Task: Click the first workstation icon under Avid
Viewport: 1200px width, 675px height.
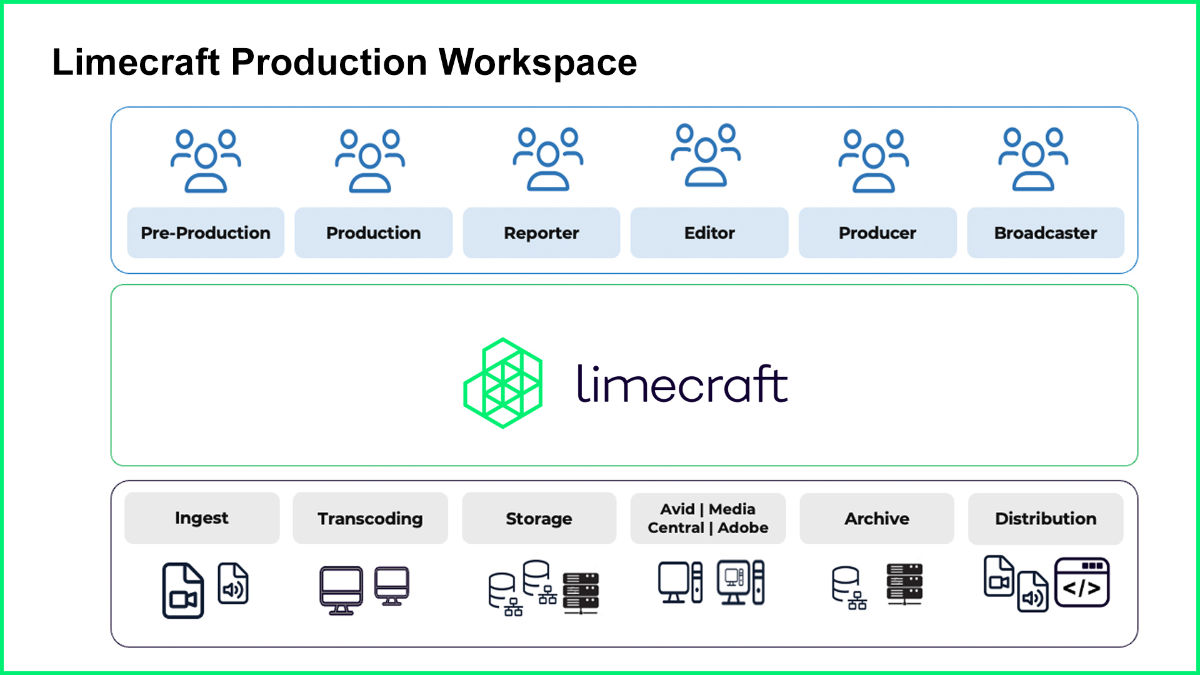Action: click(680, 582)
